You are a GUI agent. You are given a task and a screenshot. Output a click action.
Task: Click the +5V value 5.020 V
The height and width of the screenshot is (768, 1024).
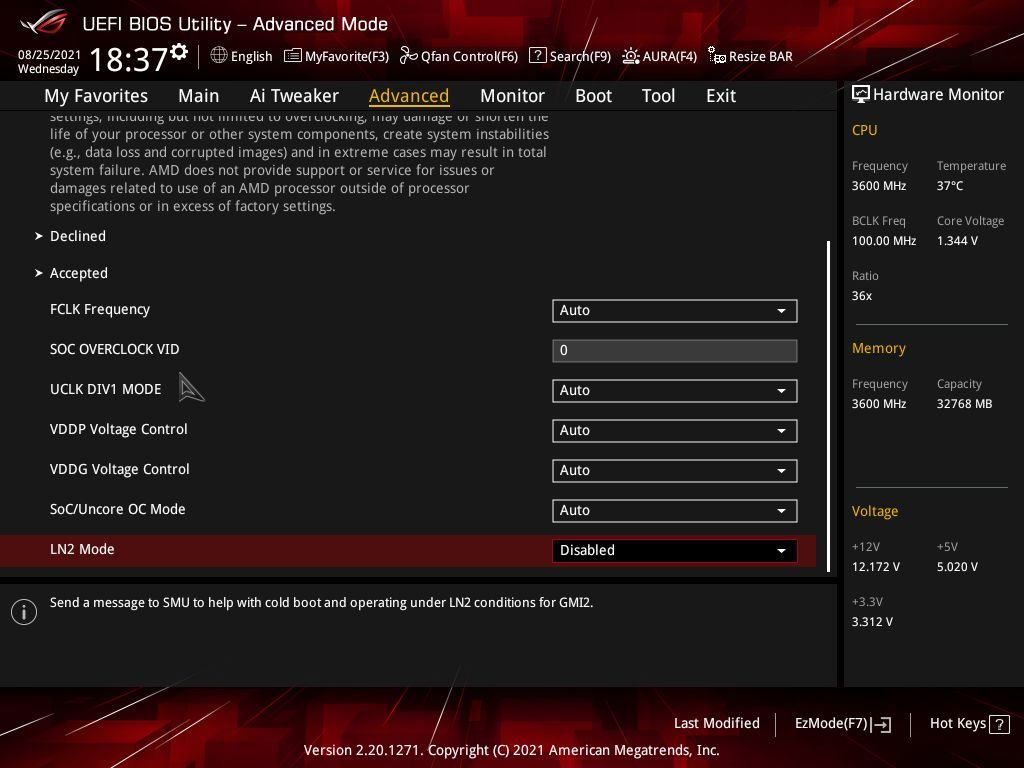point(957,566)
